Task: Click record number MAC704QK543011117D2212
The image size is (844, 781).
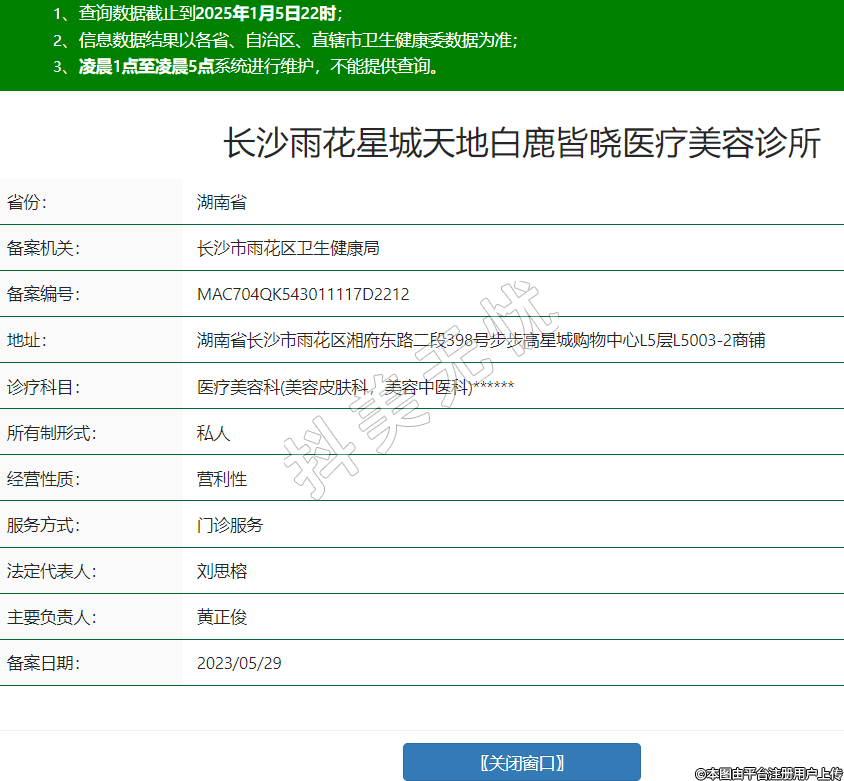Action: pos(303,294)
